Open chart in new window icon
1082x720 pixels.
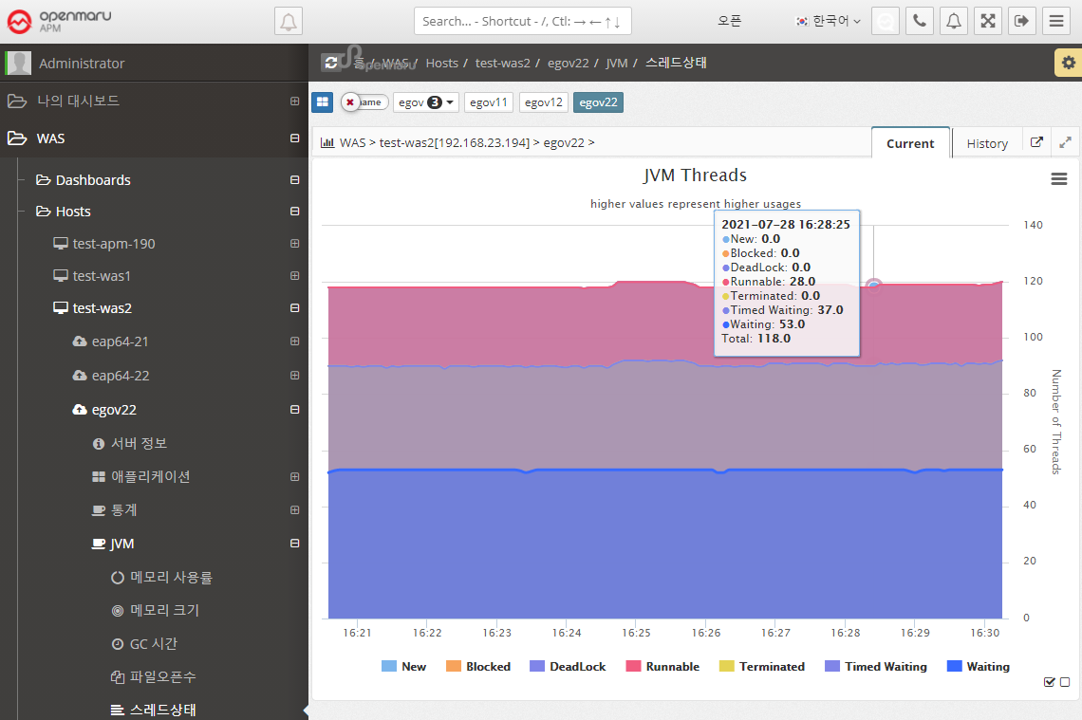[1037, 143]
